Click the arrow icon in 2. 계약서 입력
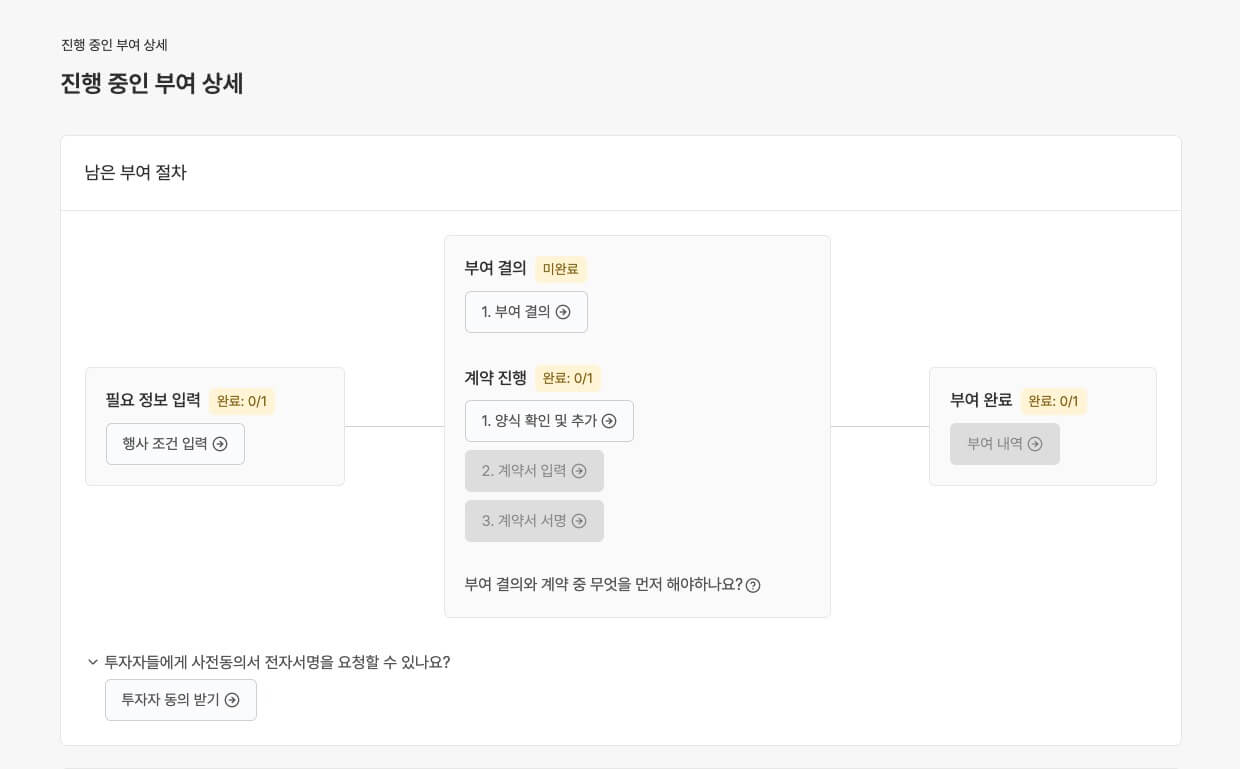Screen dimensions: 1240x769 pos(579,471)
